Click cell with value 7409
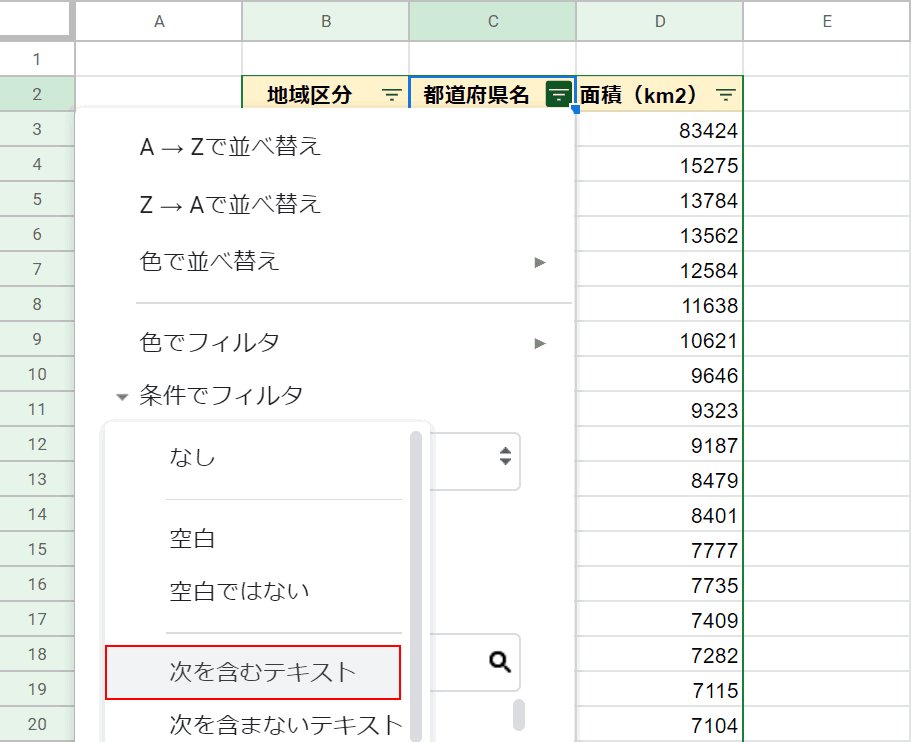The height and width of the screenshot is (742, 911). click(x=660, y=619)
